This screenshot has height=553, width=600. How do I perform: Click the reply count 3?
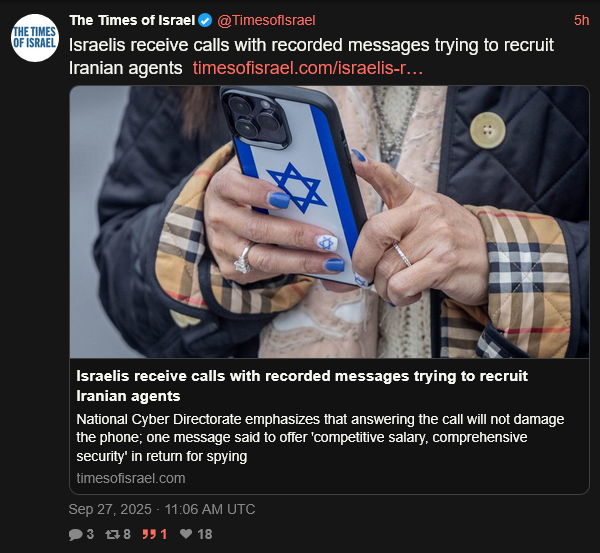pos(90,534)
